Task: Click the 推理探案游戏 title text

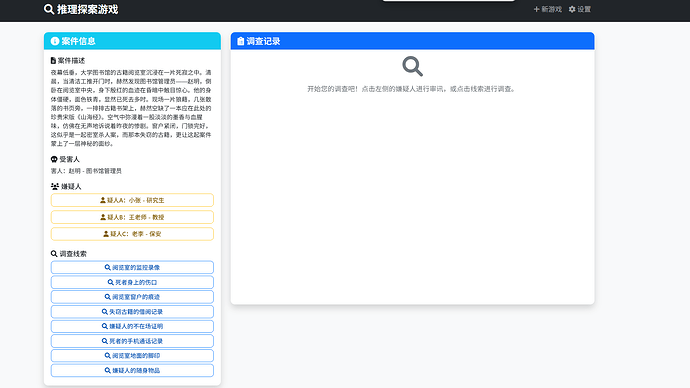Action: pyautogui.click(x=88, y=9)
